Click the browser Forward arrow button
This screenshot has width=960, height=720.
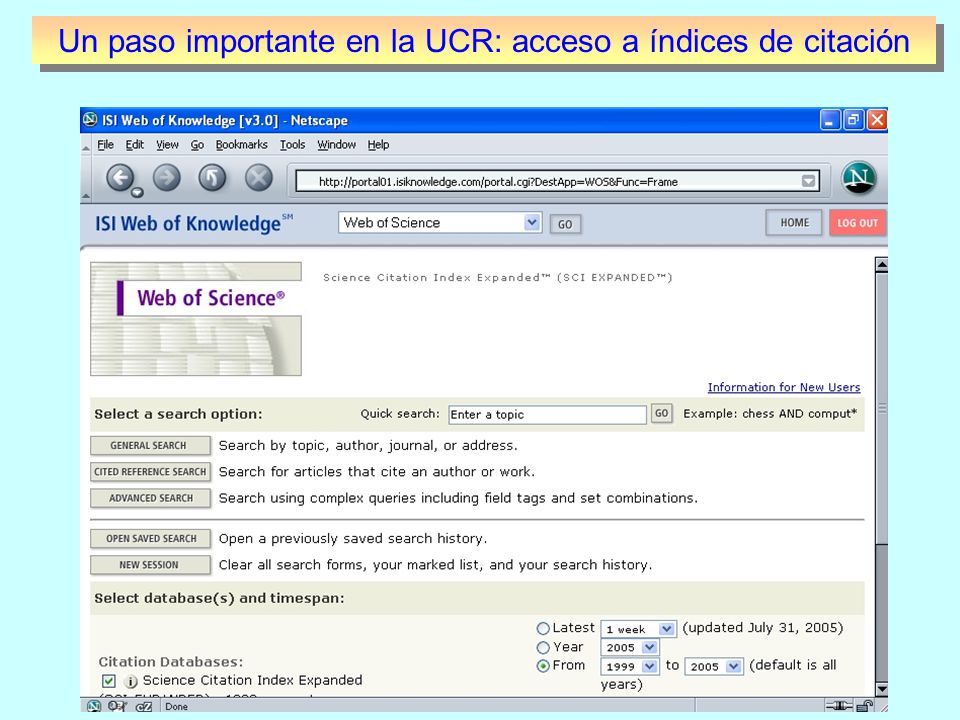166,178
